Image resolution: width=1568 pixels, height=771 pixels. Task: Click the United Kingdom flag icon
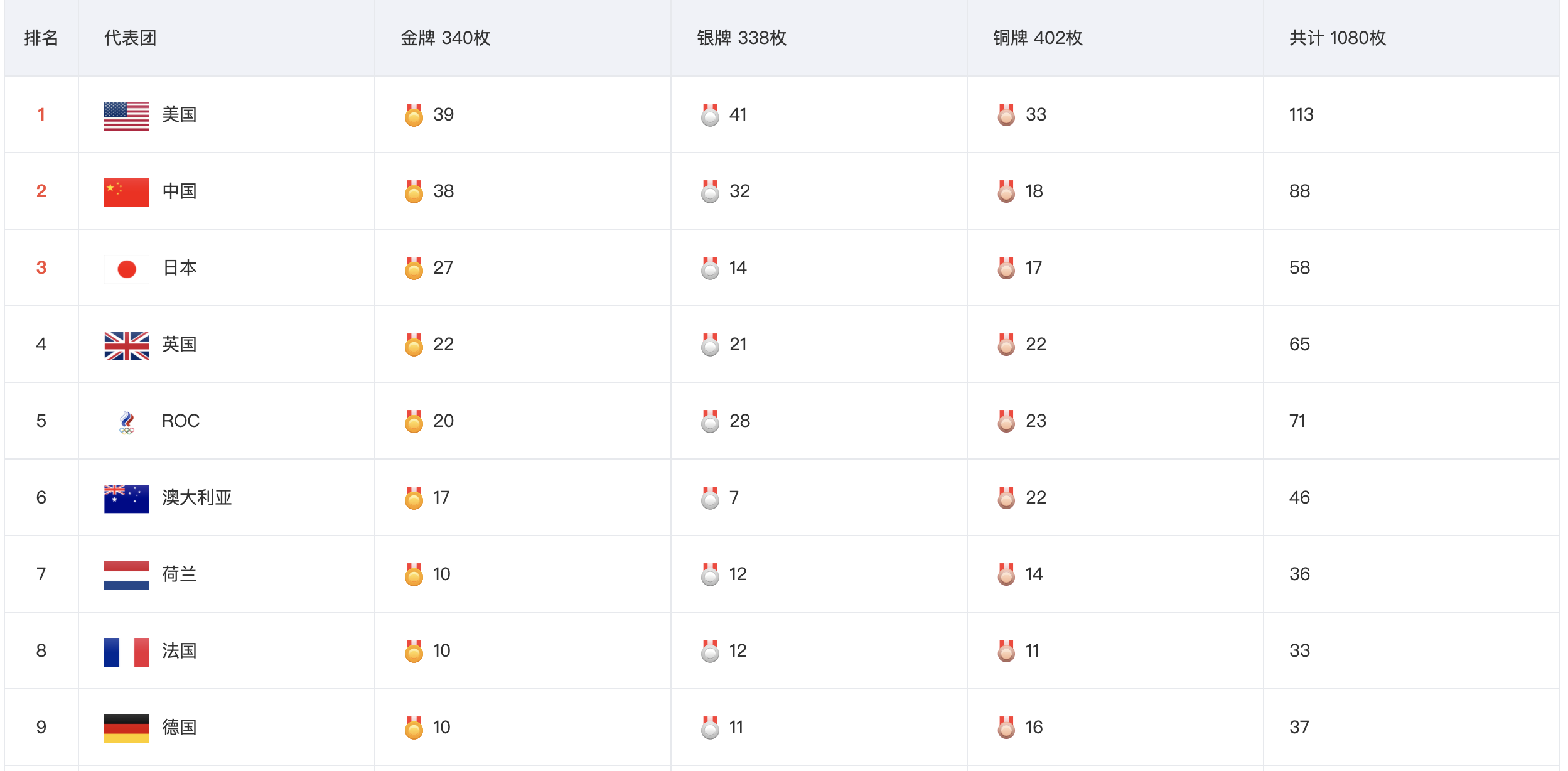[x=126, y=345]
